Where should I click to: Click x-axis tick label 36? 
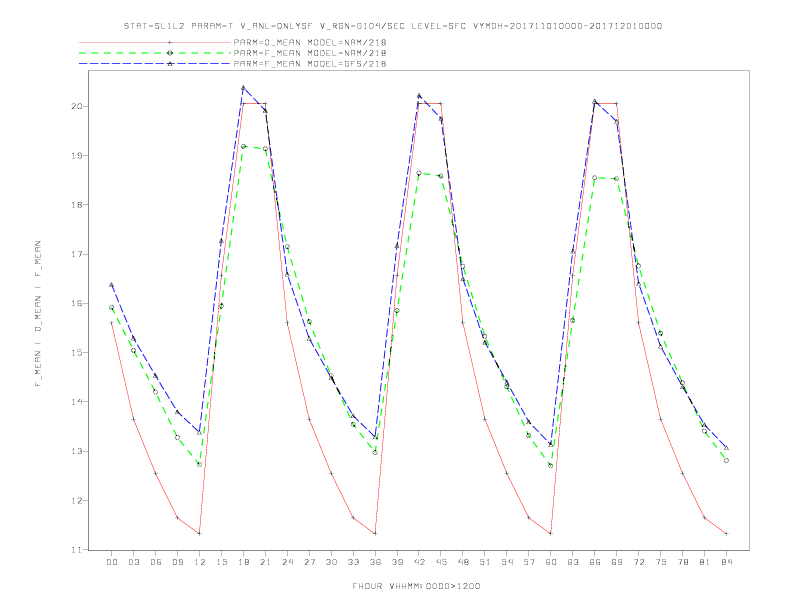coord(375,562)
